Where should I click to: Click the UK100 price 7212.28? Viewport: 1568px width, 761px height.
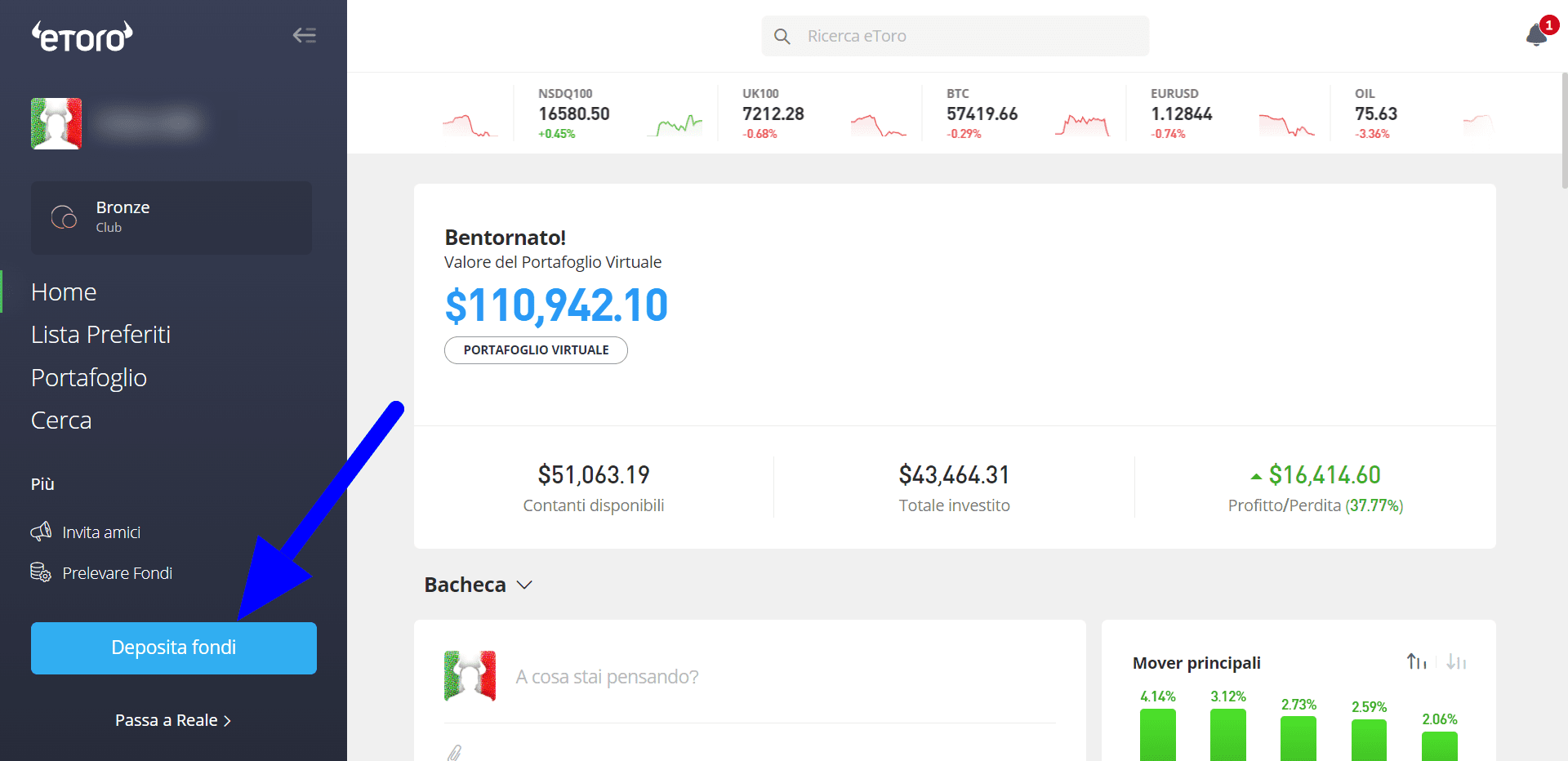click(773, 113)
